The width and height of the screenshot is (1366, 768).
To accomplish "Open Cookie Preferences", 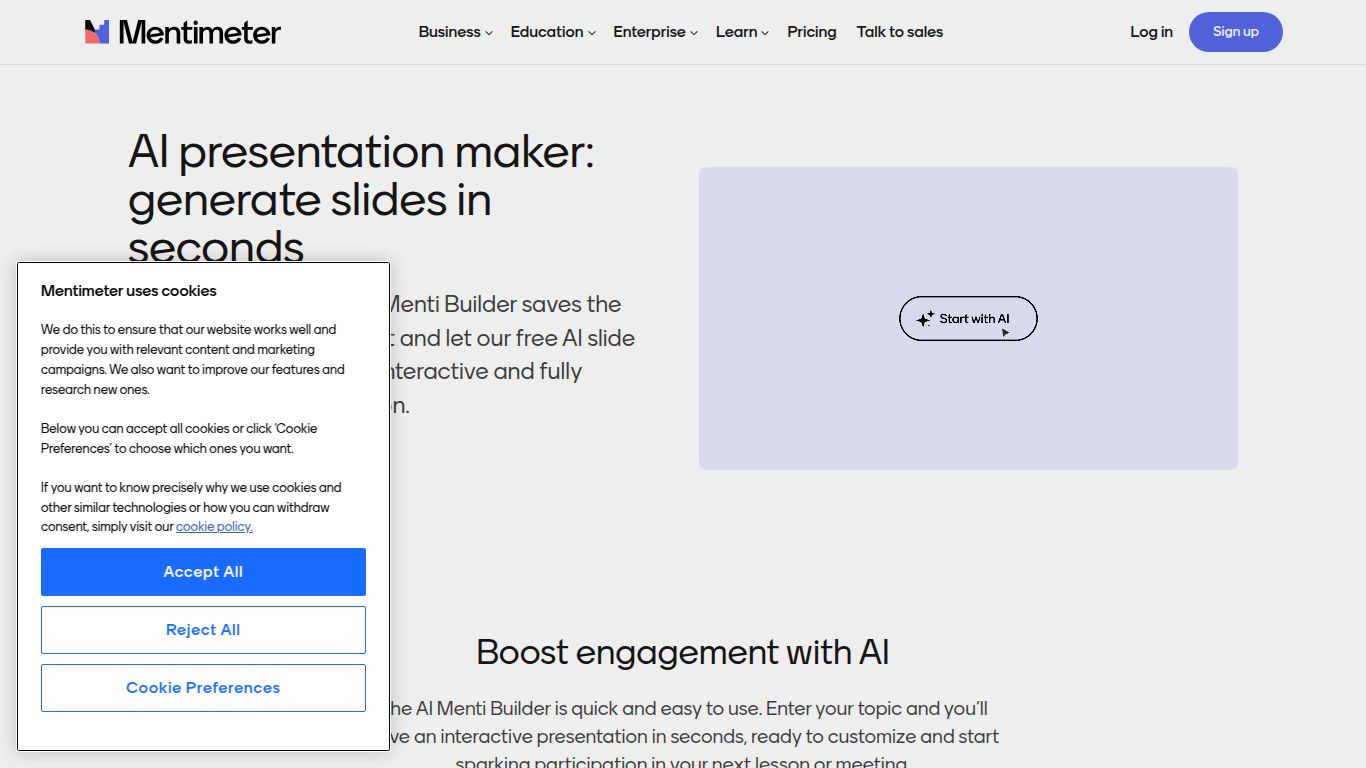I will click(x=202, y=687).
